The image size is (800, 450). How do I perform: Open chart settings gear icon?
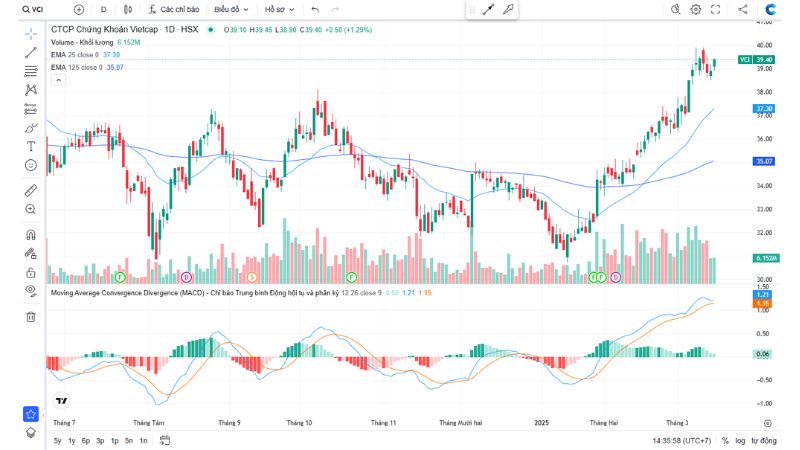pos(696,9)
